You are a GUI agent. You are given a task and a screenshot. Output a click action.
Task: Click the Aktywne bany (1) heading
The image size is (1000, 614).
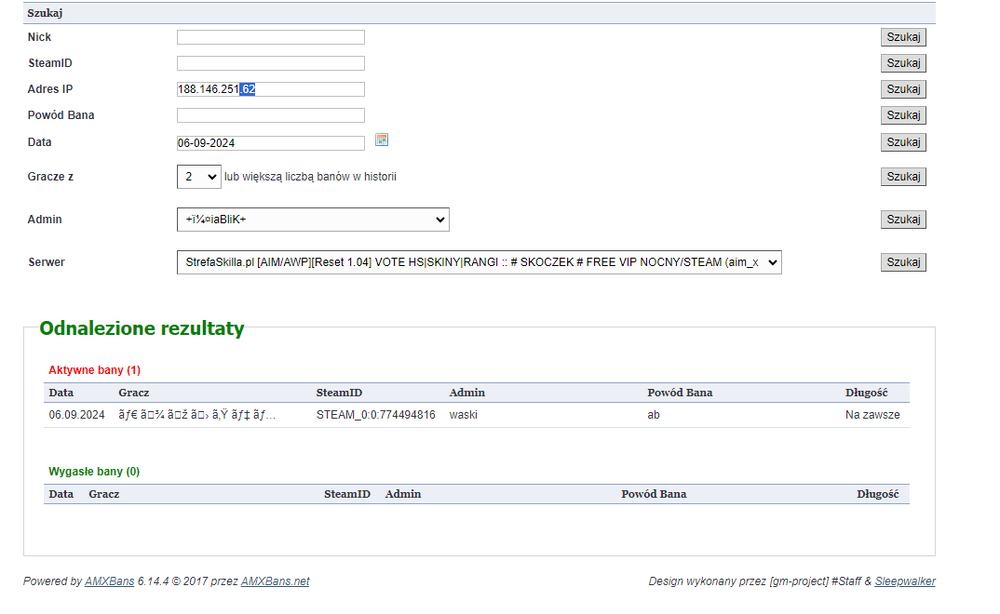tap(94, 370)
